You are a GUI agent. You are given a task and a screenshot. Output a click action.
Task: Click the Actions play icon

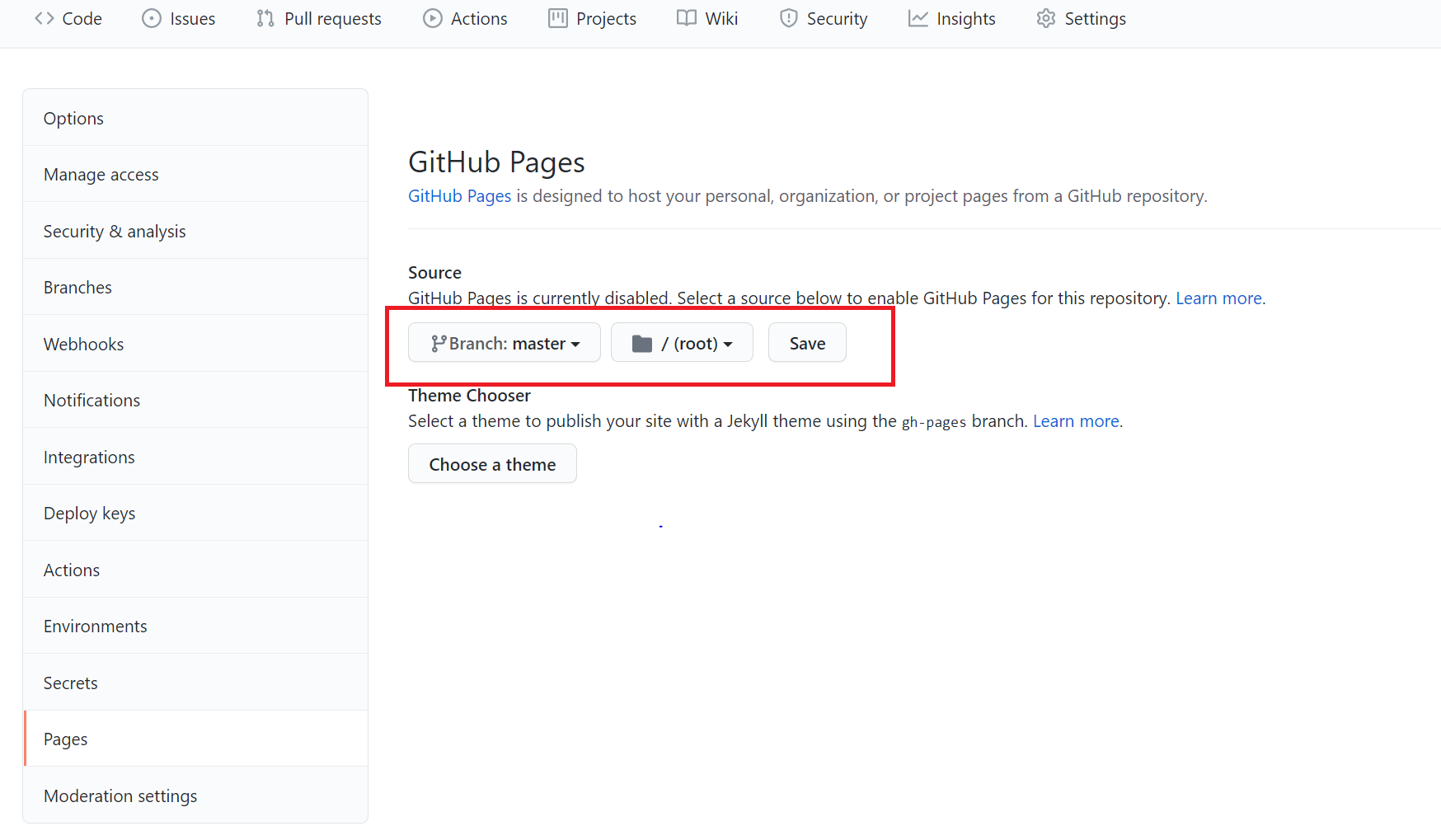point(433,18)
